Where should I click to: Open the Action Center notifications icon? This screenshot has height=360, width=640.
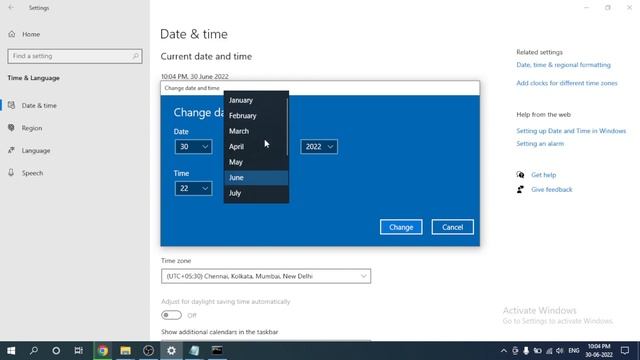[x=625, y=351]
